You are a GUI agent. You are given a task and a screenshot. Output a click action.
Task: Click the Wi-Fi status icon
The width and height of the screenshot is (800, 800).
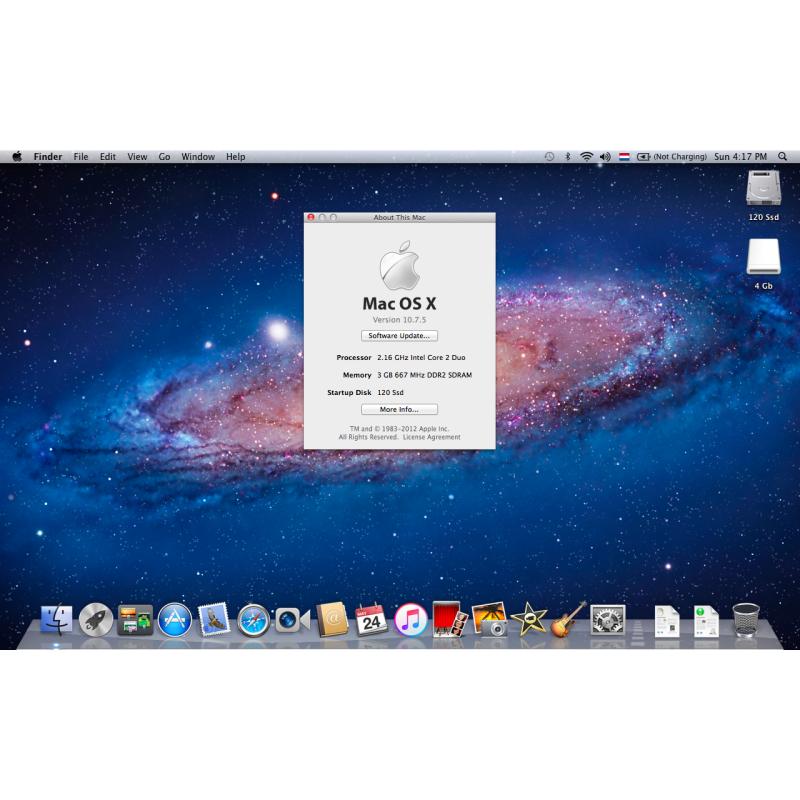pyautogui.click(x=587, y=157)
